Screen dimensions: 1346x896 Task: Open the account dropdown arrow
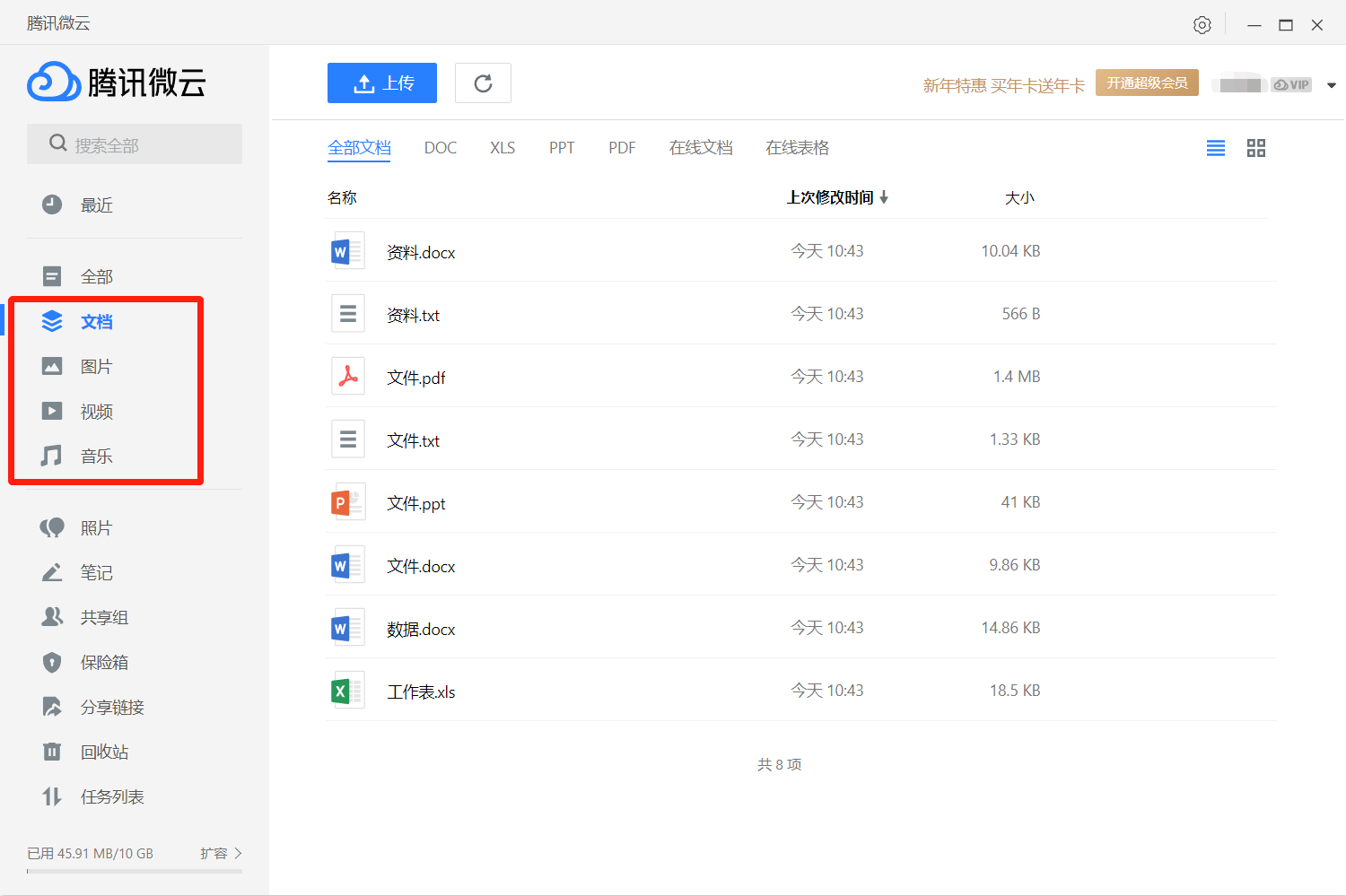coord(1332,85)
